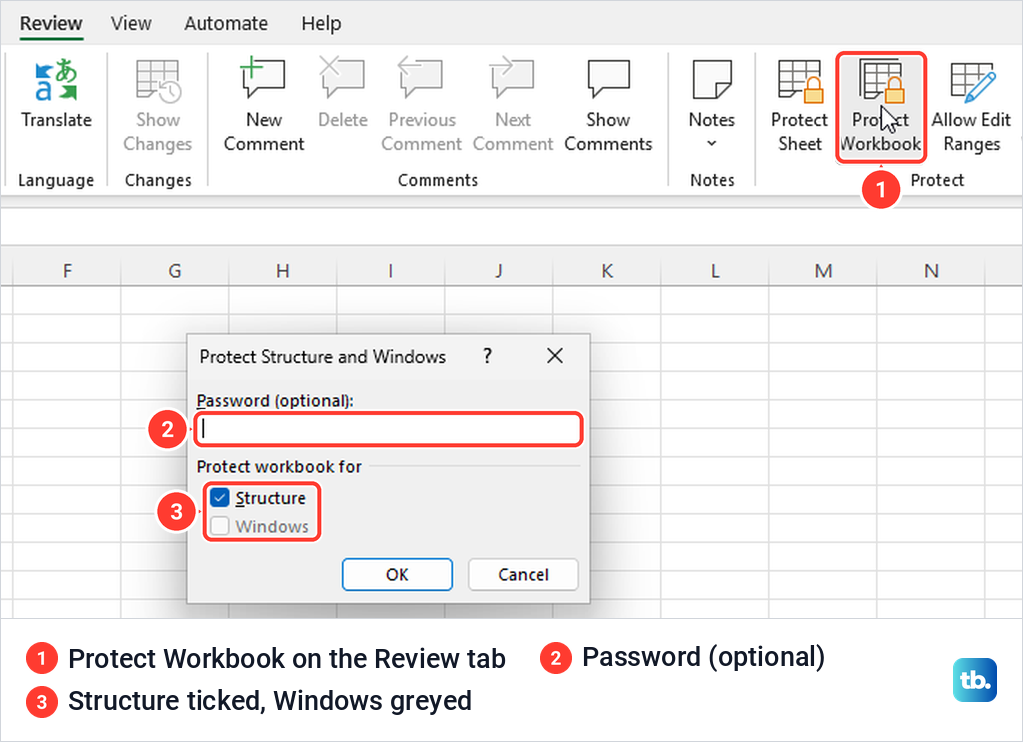Viewport: 1023px width, 742px height.
Task: Untick the Structure checkbox
Action: point(220,498)
